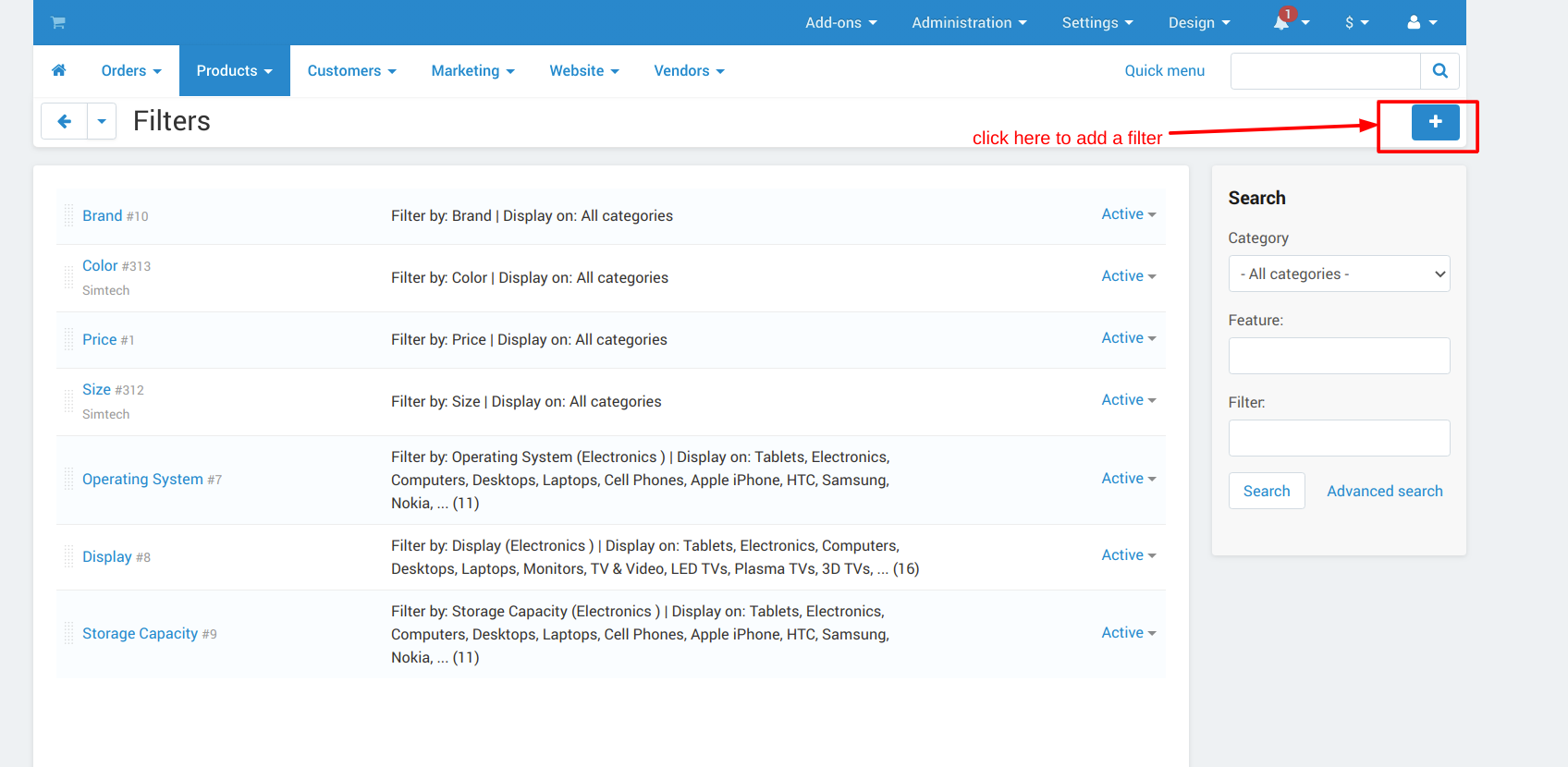Open the Products menu
Screen dimensions: 1568x767
234,71
